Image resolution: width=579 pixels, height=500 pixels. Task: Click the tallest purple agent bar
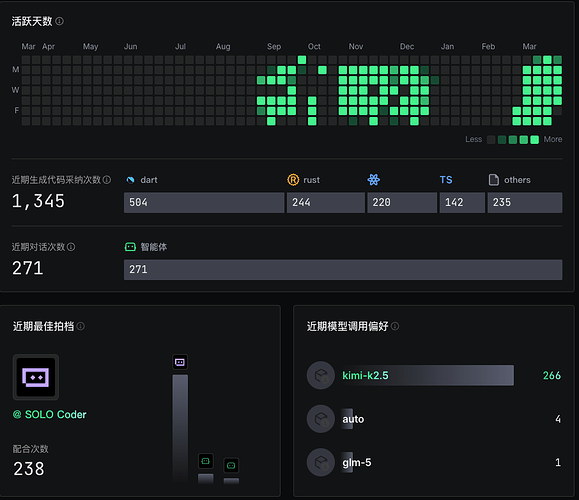pos(180,428)
